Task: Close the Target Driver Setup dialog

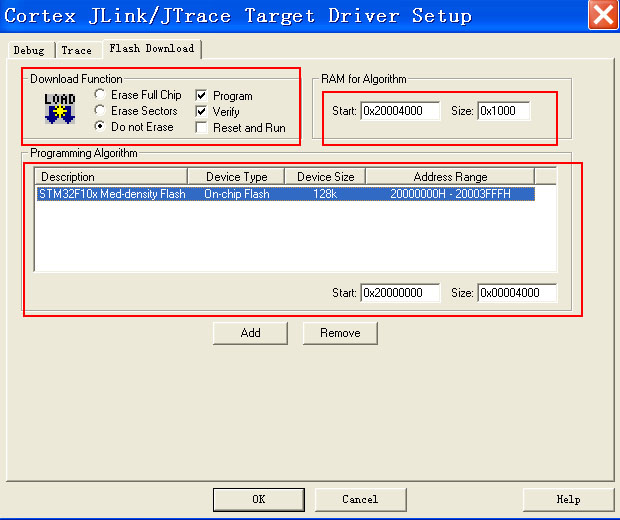Action: coord(602,15)
